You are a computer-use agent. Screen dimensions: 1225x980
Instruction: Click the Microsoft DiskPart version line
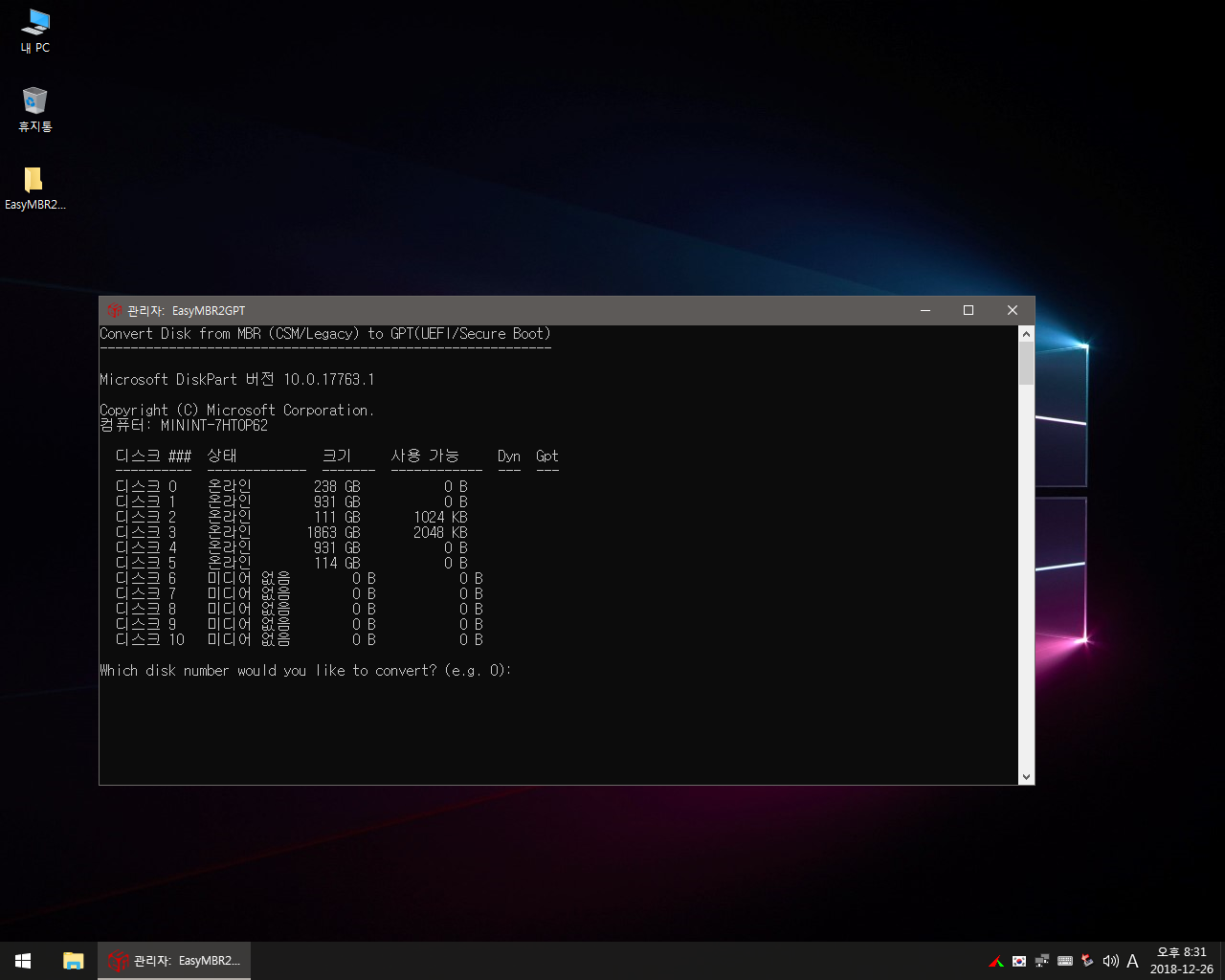pos(237,379)
